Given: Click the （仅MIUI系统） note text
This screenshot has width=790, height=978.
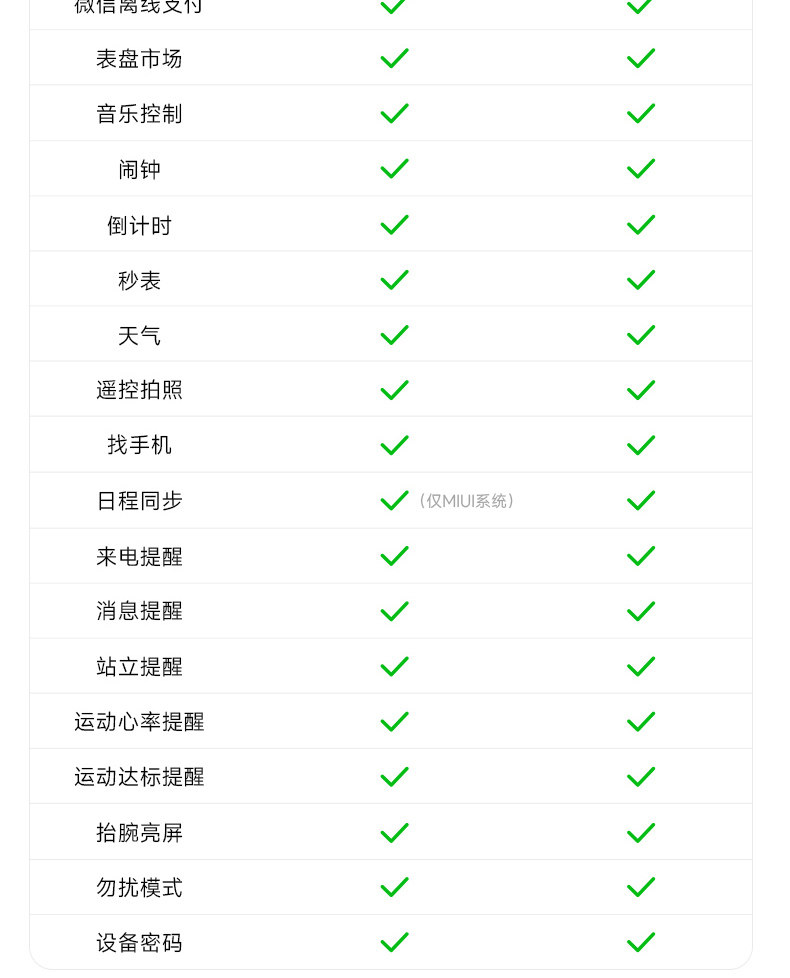Looking at the screenshot, I should 467,501.
